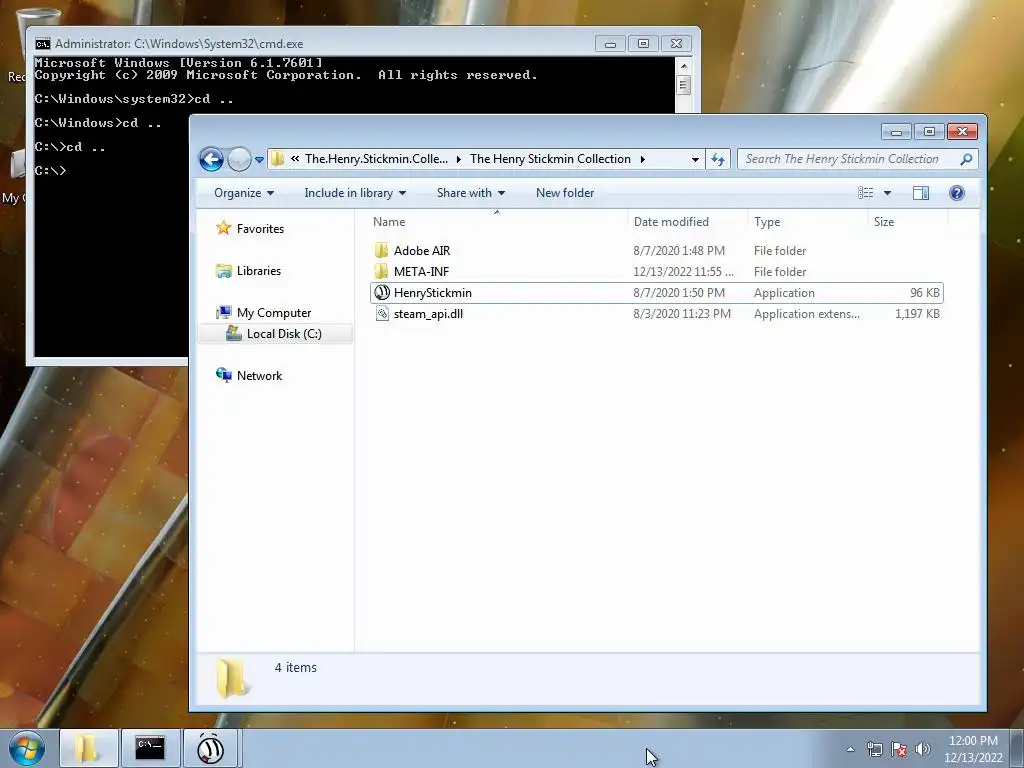Open the More view options dropdown arrow
Image resolution: width=1024 pixels, height=768 pixels.
[888, 193]
